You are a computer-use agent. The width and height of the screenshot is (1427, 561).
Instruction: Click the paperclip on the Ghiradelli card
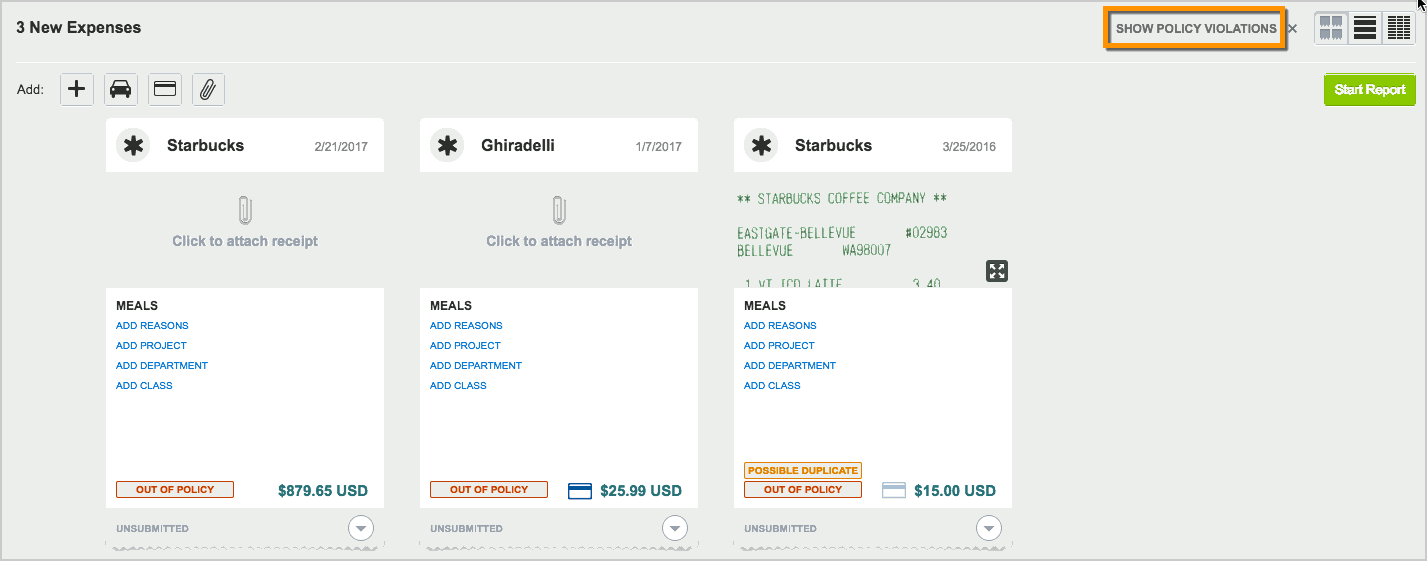tap(559, 211)
